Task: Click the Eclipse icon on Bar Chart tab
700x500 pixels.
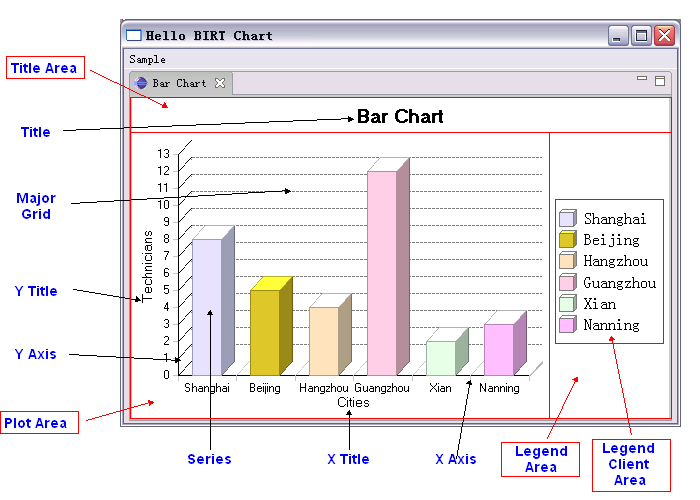Action: (141, 83)
